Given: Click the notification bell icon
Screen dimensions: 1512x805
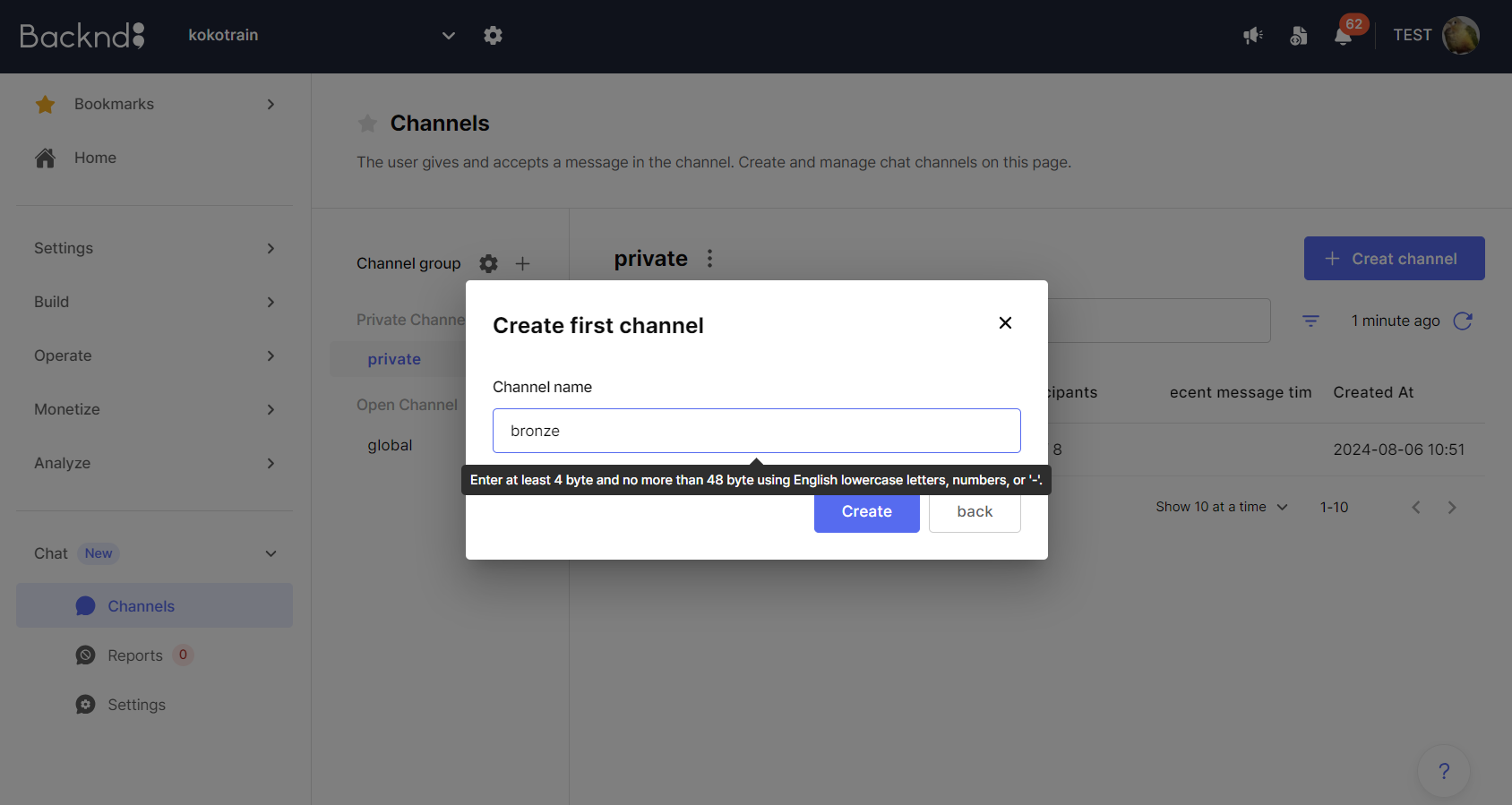Looking at the screenshot, I should pyautogui.click(x=1343, y=36).
